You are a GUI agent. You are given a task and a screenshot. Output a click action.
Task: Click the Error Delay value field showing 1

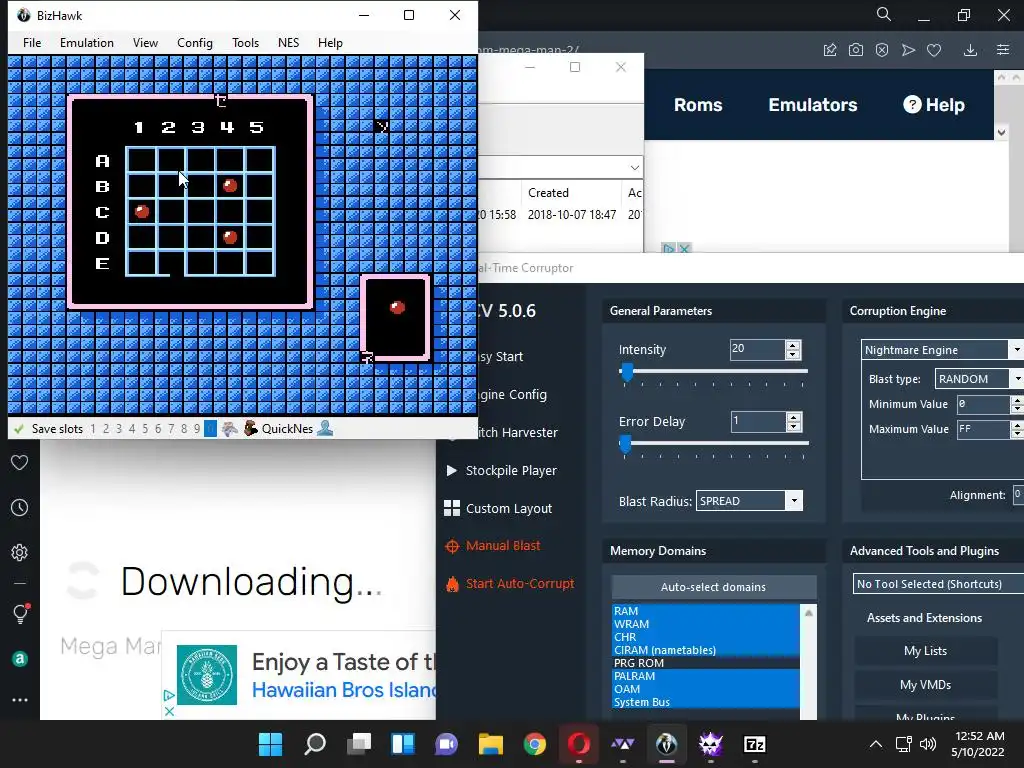click(758, 421)
